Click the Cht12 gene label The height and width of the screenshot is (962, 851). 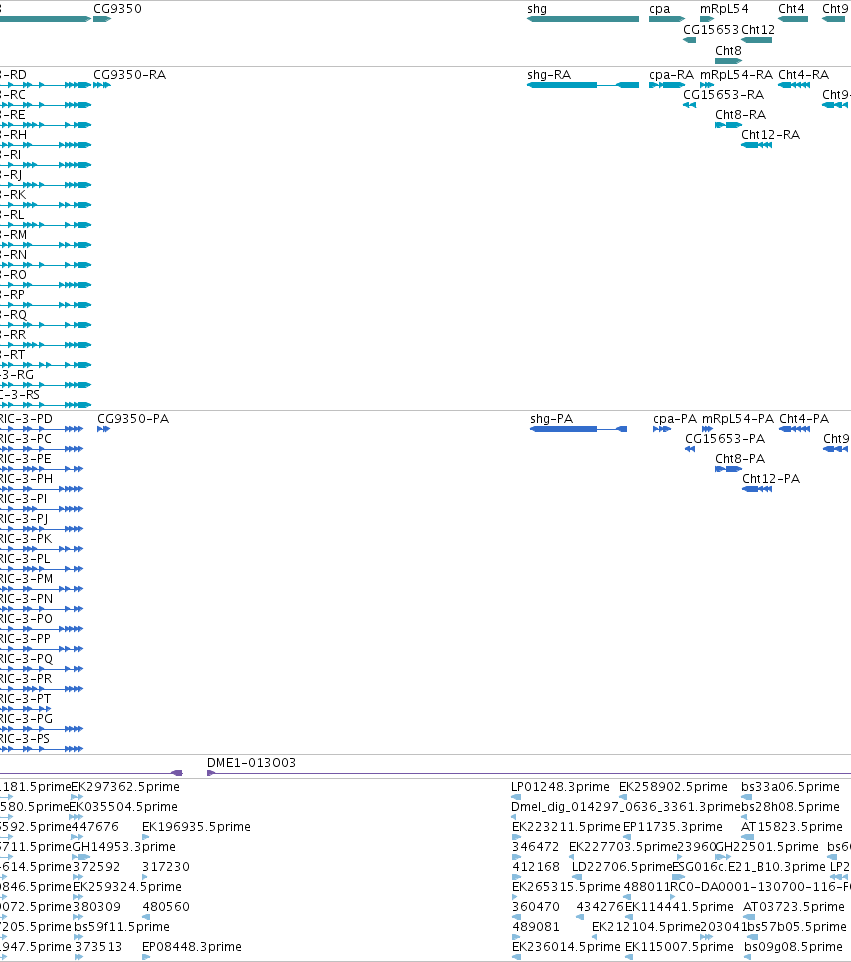click(758, 29)
